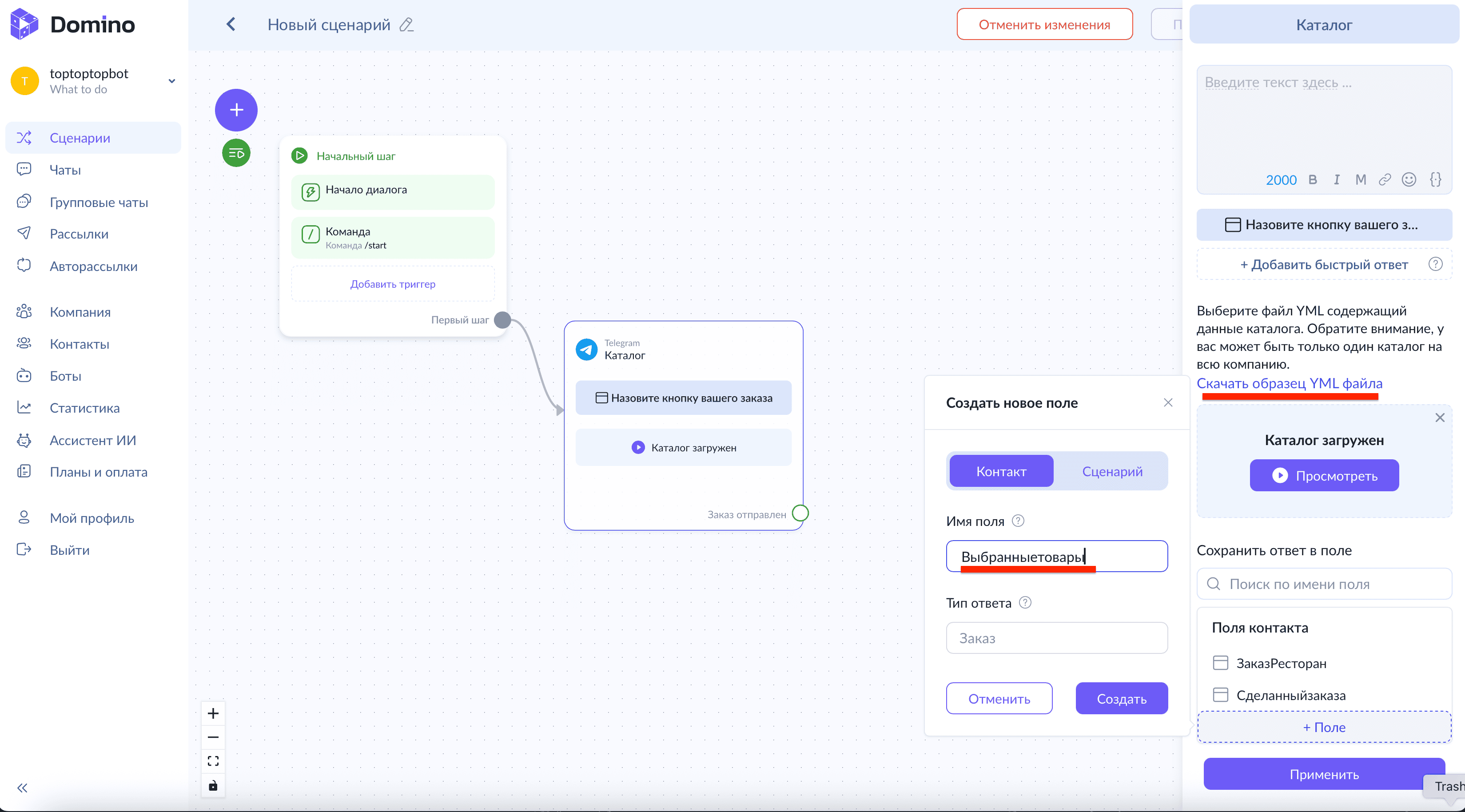Click the Статистика chart icon

[24, 408]
